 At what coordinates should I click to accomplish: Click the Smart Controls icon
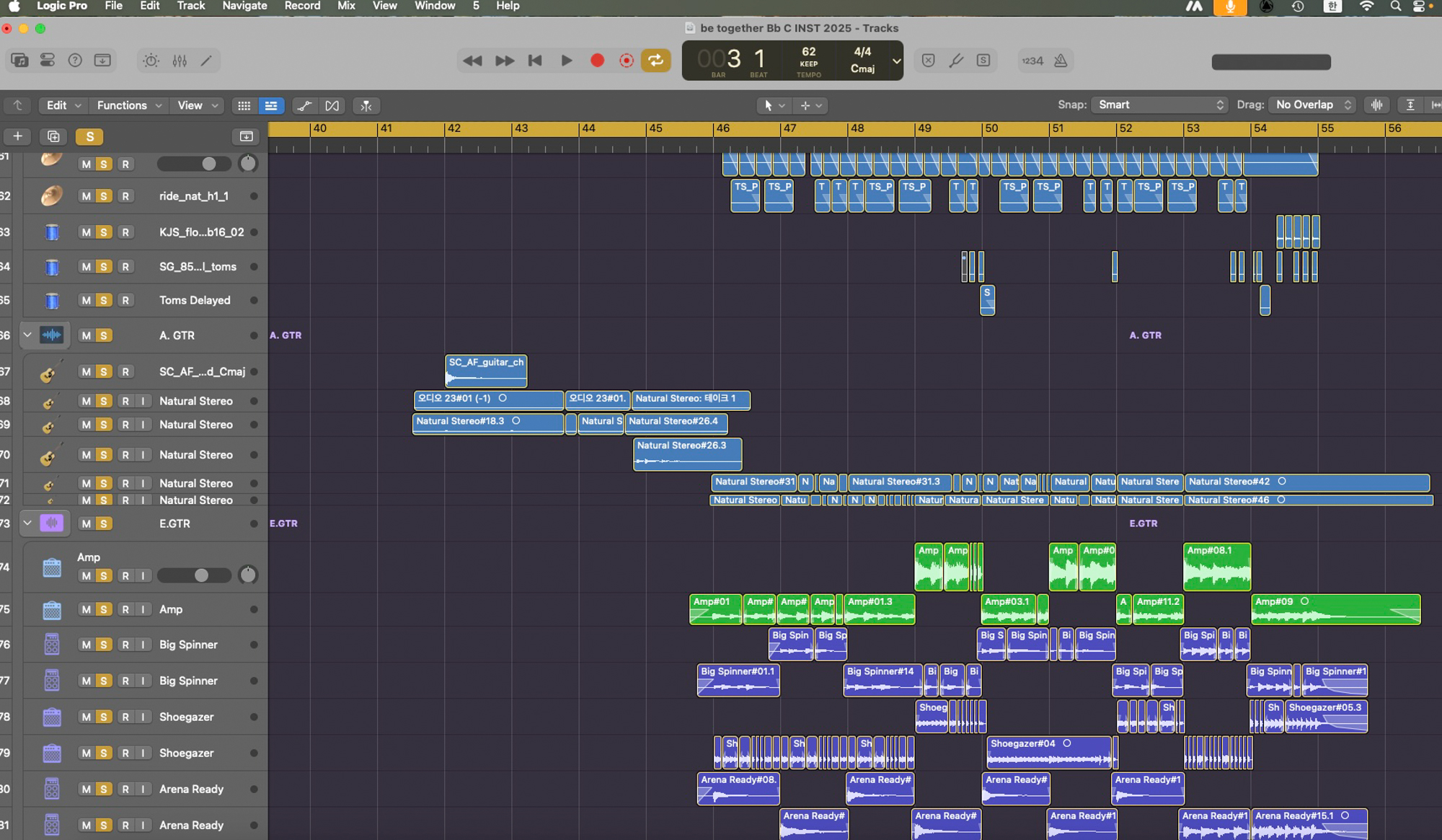point(151,61)
